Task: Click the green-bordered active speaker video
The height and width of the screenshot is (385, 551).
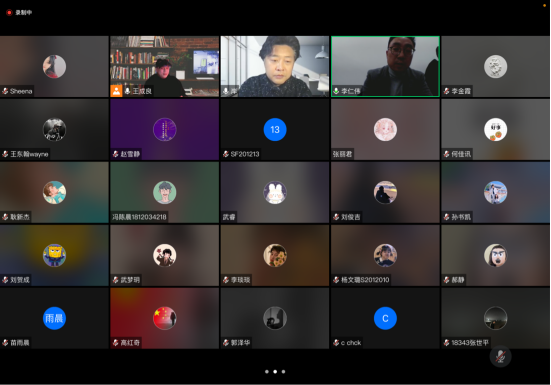Action: pos(385,66)
